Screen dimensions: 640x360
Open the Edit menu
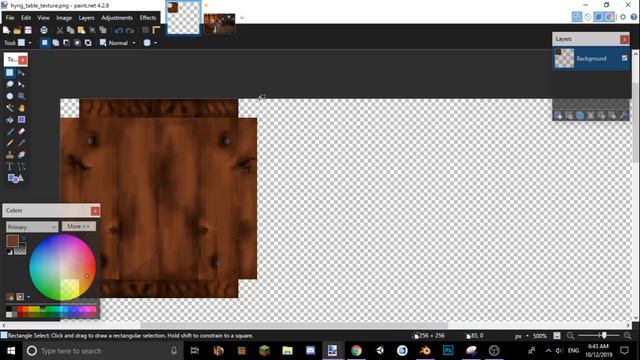pos(26,18)
